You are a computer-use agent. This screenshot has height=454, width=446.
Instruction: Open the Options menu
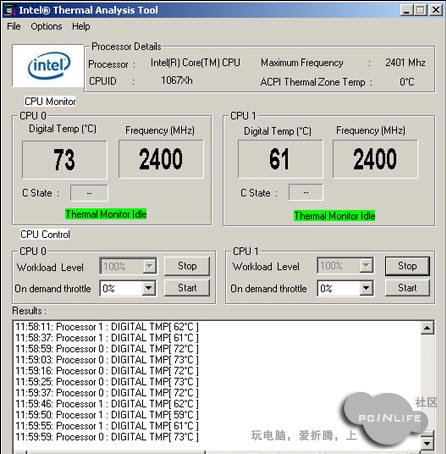click(x=46, y=26)
